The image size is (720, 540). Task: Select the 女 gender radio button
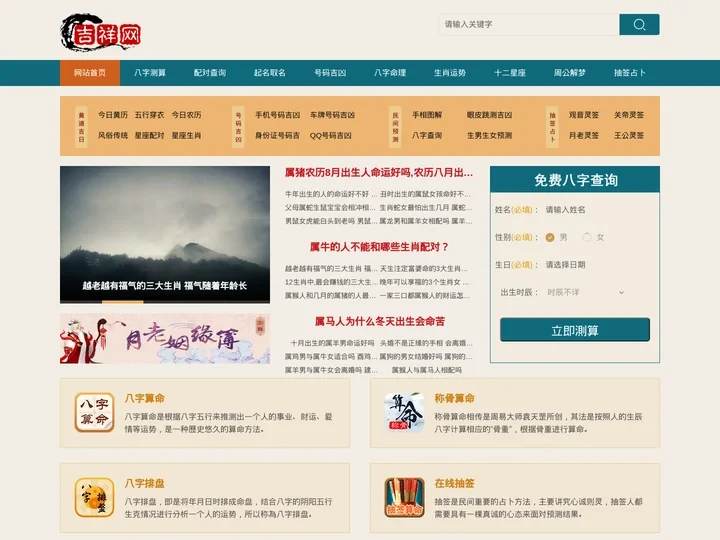click(586, 237)
